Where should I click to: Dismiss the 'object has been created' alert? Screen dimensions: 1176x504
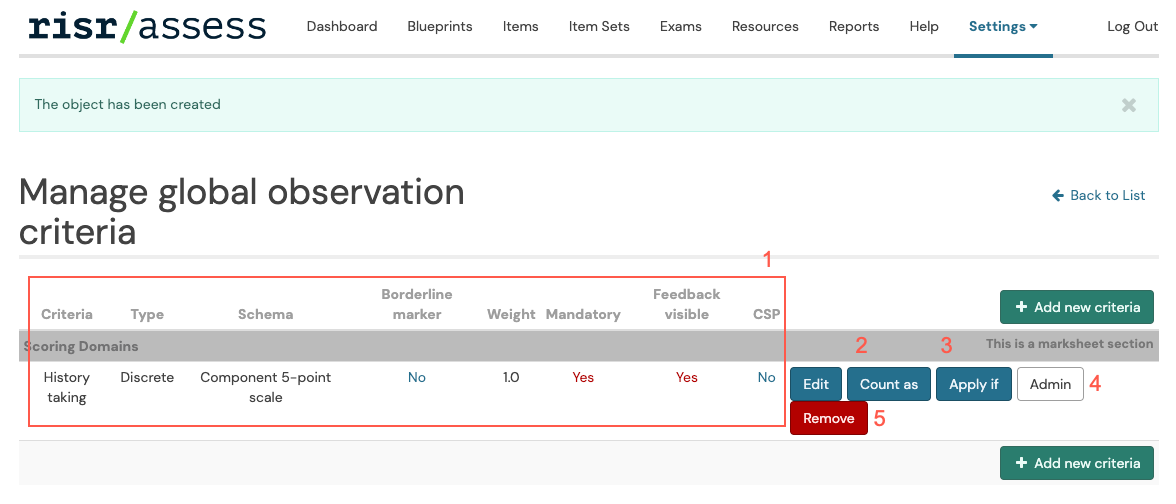[1128, 105]
